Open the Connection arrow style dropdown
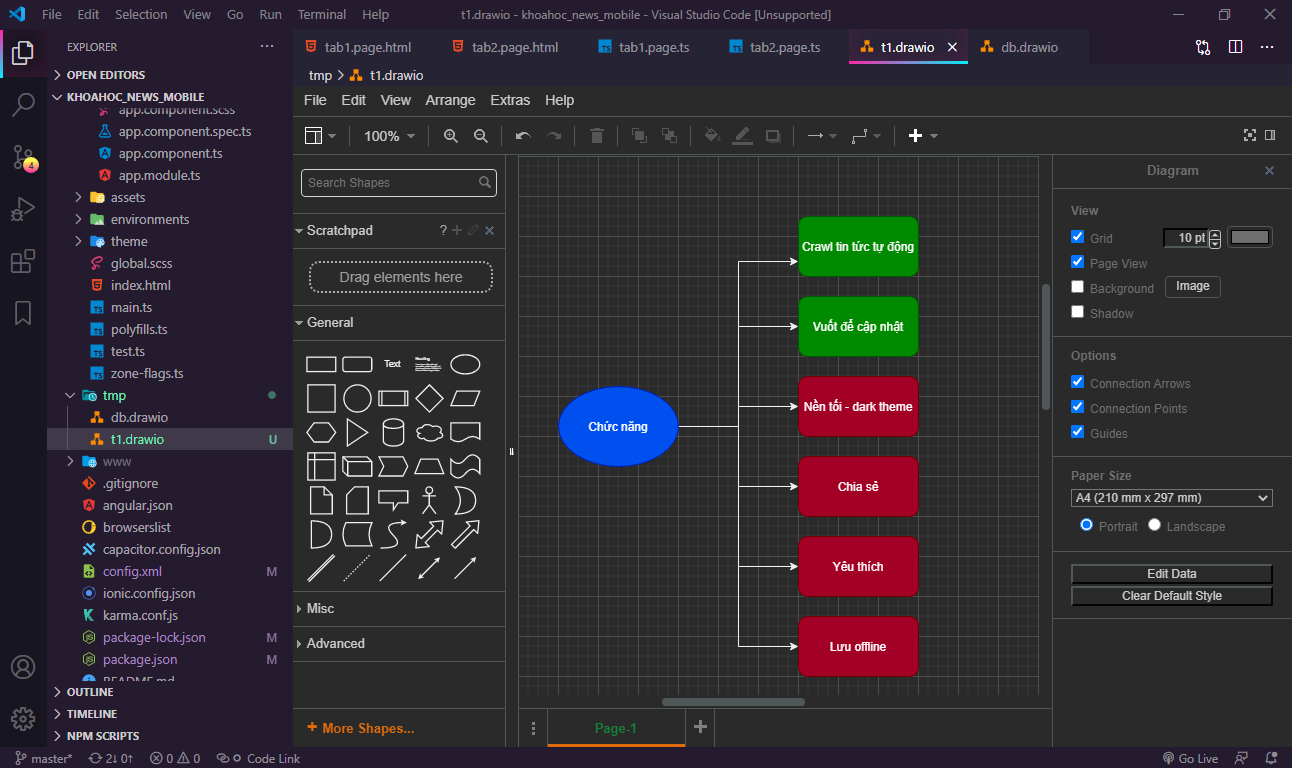 (821, 136)
